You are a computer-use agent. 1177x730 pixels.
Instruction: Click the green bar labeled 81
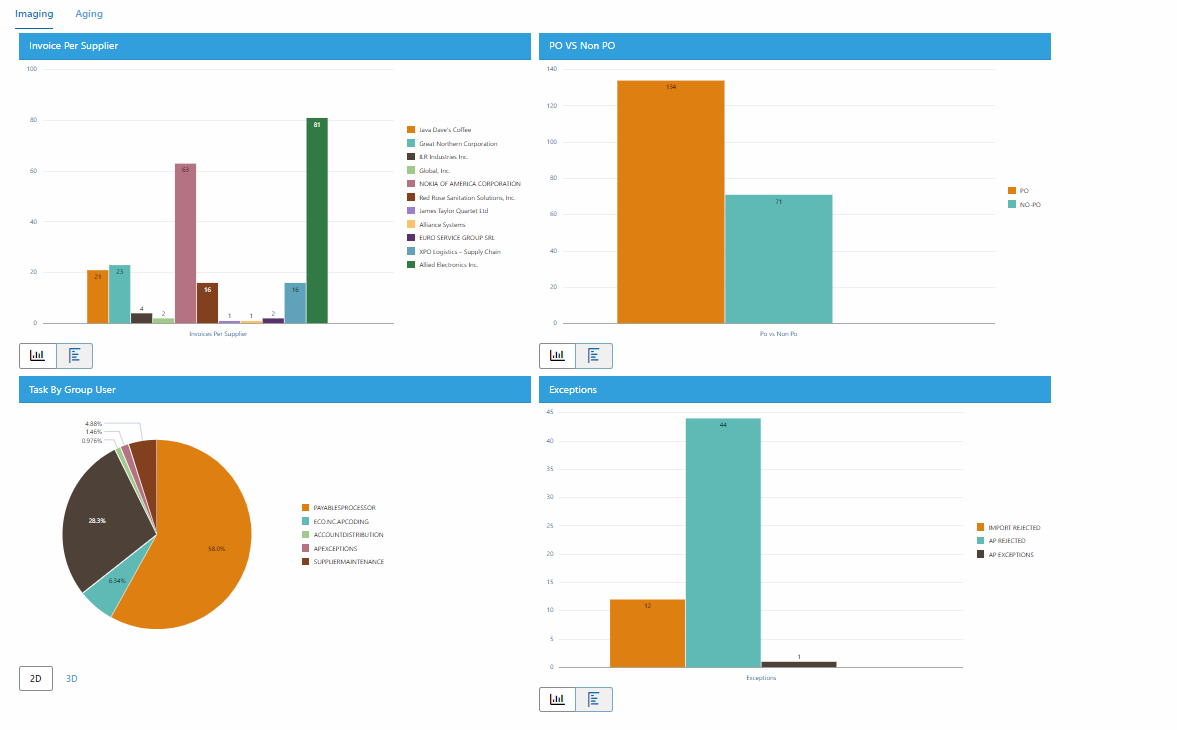click(317, 220)
